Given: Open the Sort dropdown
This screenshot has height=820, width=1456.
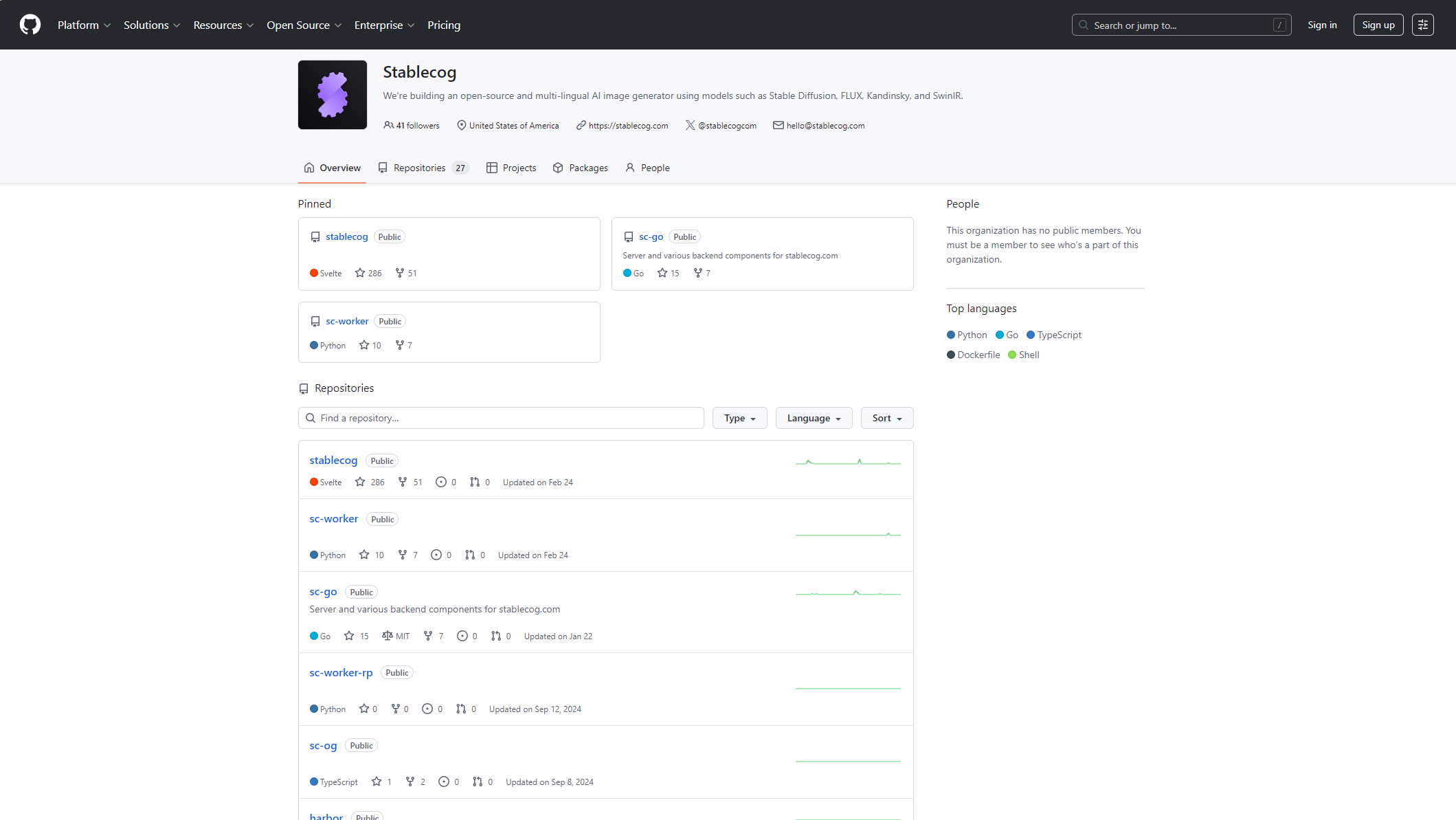Looking at the screenshot, I should click(886, 418).
